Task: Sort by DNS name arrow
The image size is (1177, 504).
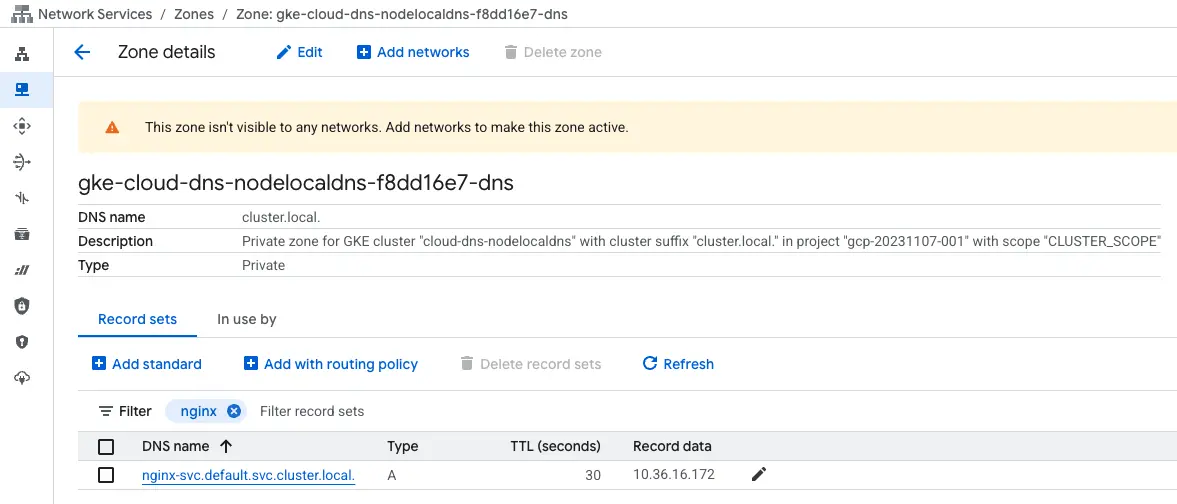Action: [x=226, y=446]
